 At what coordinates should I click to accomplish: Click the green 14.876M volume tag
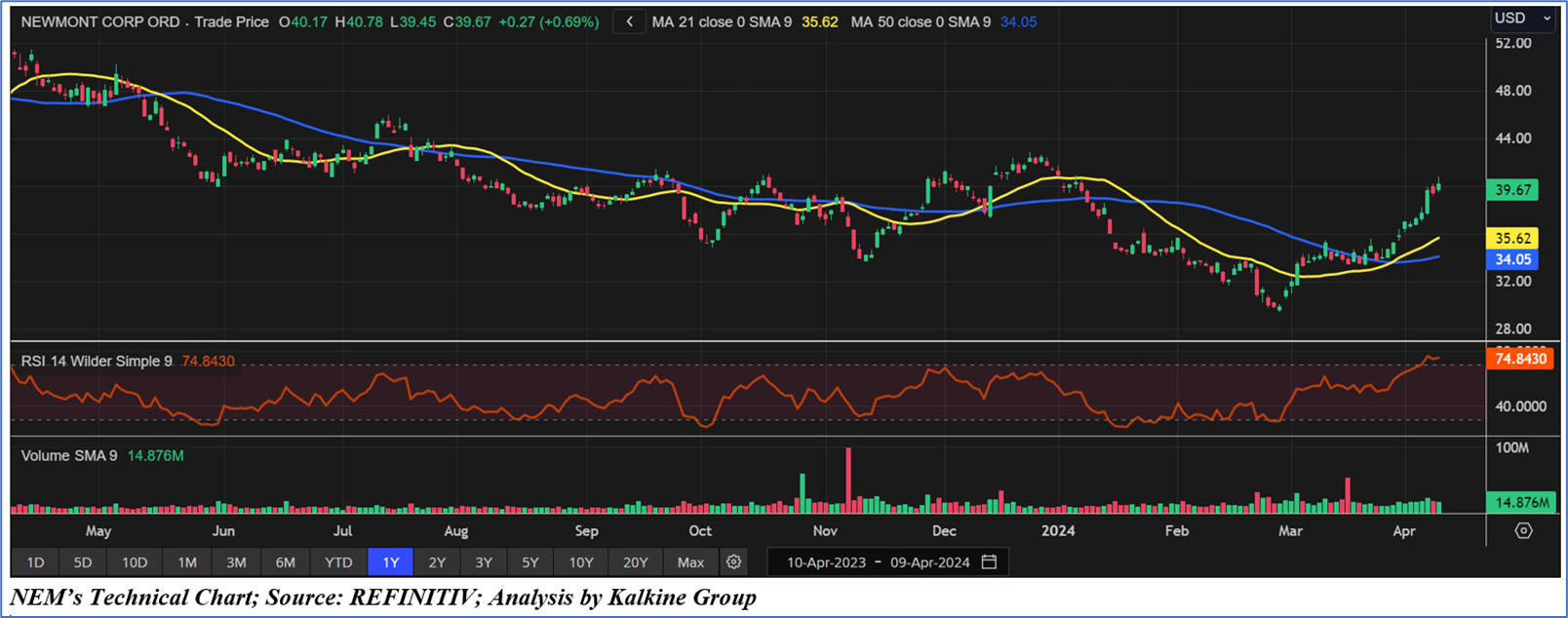(x=1519, y=502)
